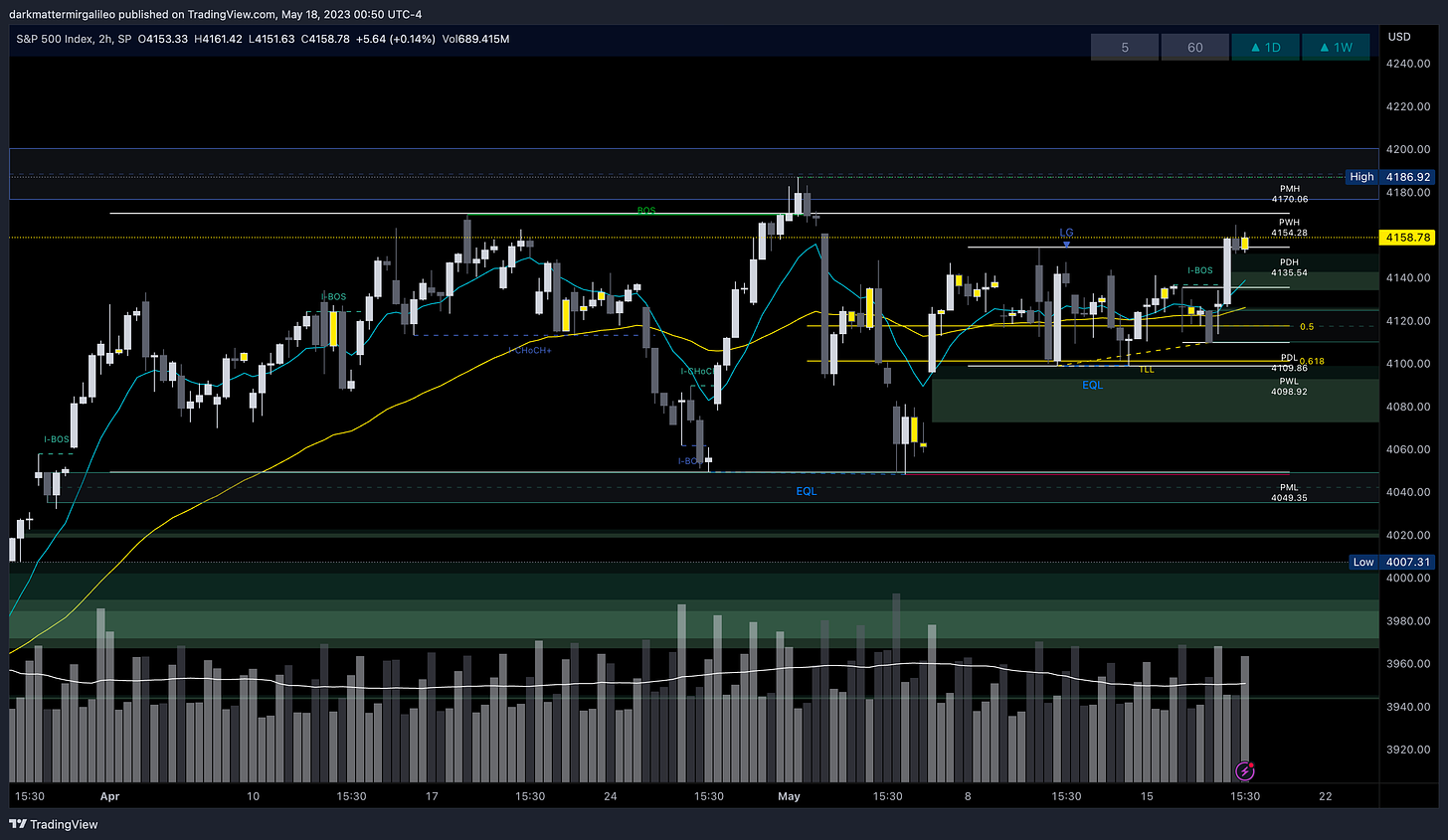1448x840 pixels.
Task: Select the High 4186.92 price label
Action: point(1389,176)
